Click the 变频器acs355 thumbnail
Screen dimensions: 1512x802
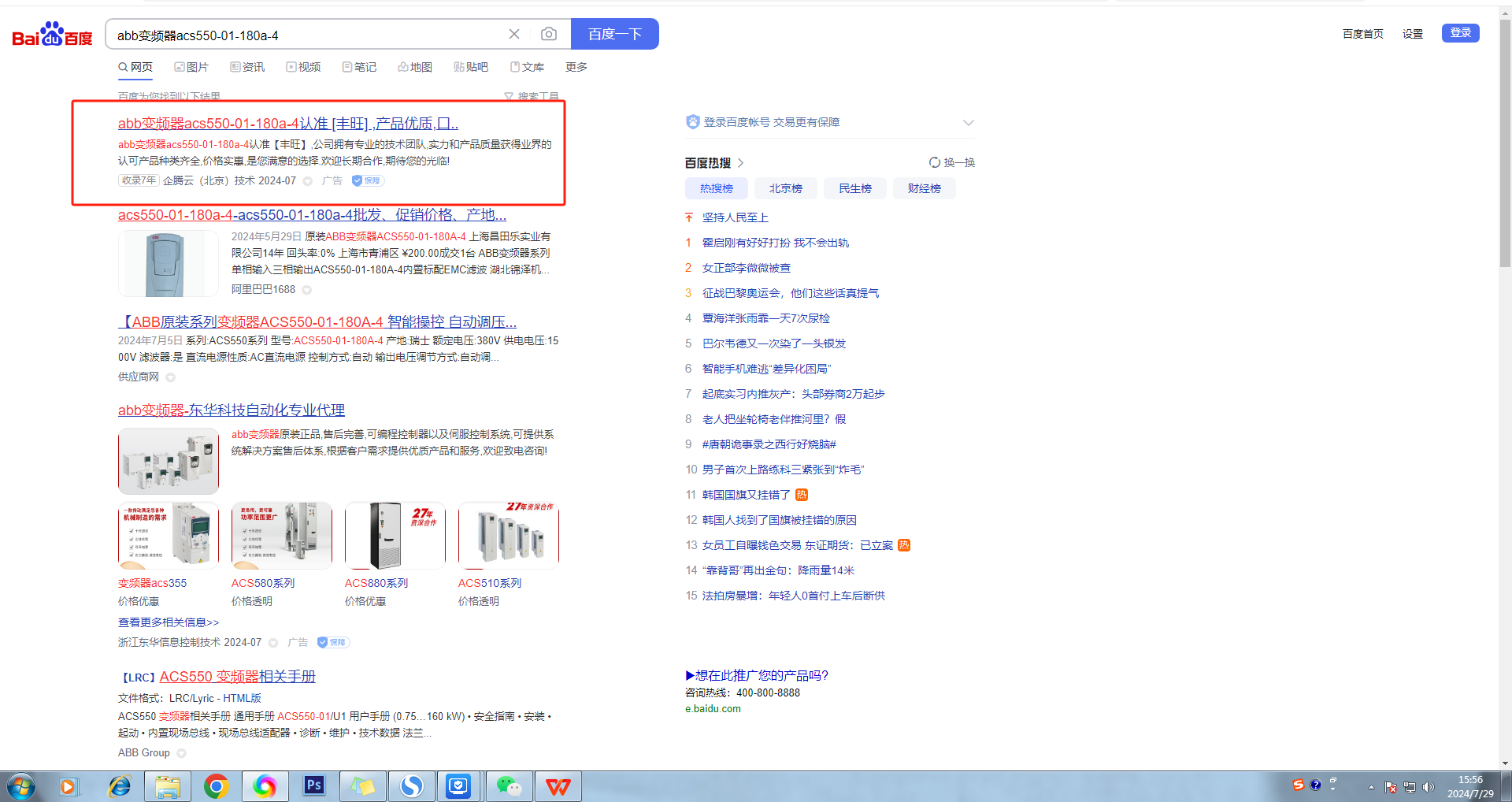point(169,536)
